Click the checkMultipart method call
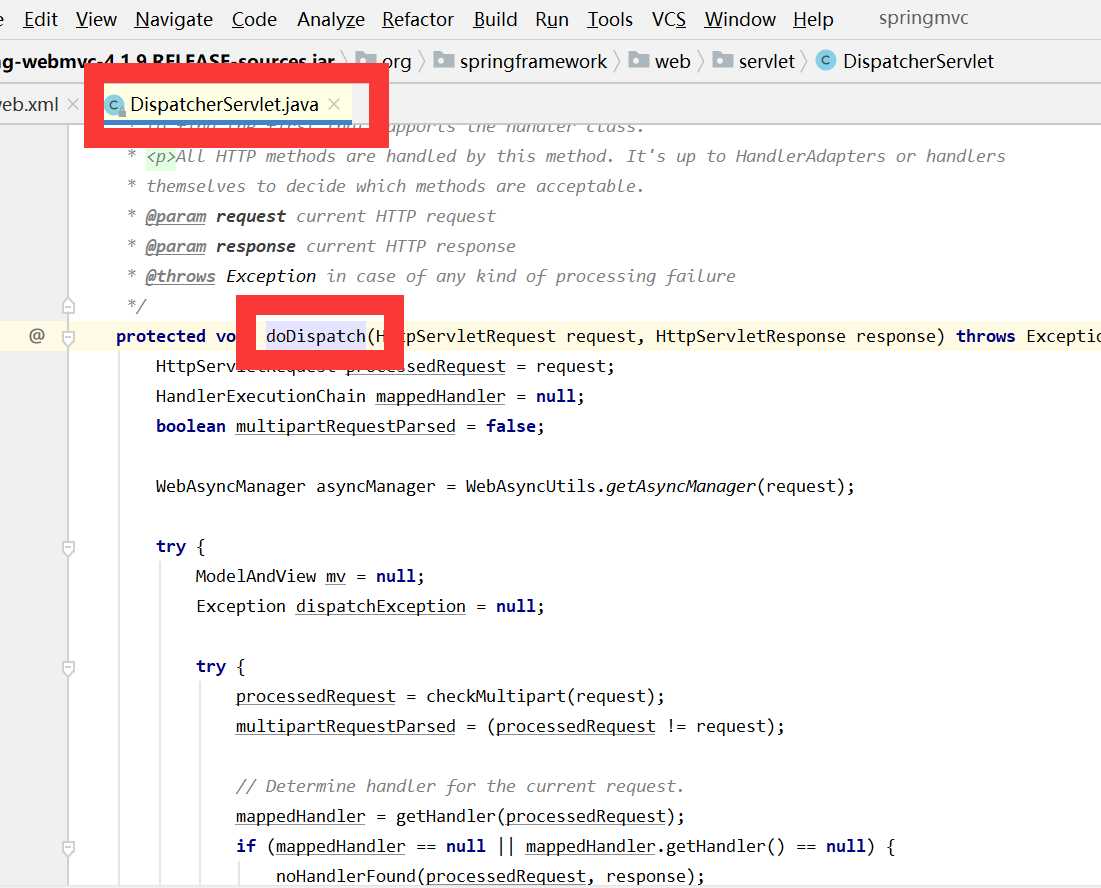 [496, 696]
